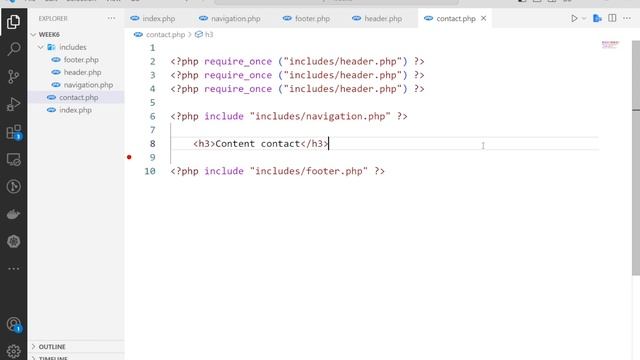
Task: Open Explorer views and more actions menu
Action: [111, 18]
